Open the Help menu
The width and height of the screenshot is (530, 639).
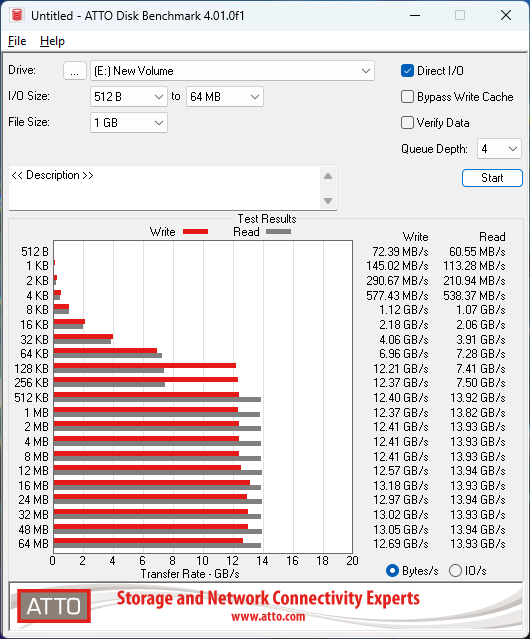click(x=52, y=41)
